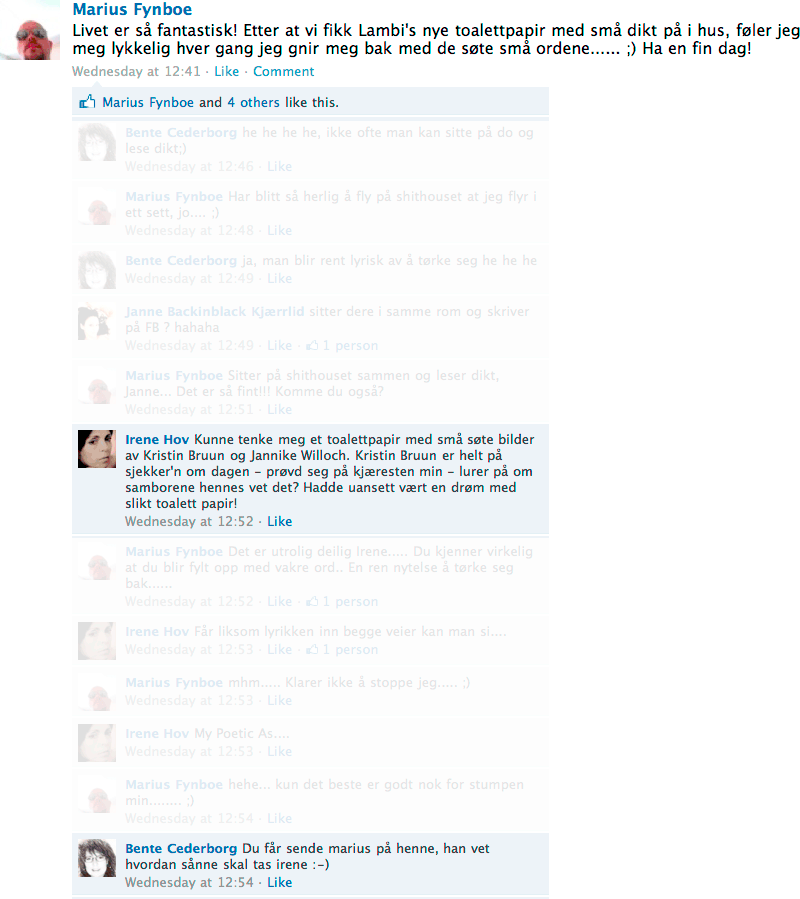Like the main post by Marius Fynboe
The image size is (800, 899).
tap(227, 72)
